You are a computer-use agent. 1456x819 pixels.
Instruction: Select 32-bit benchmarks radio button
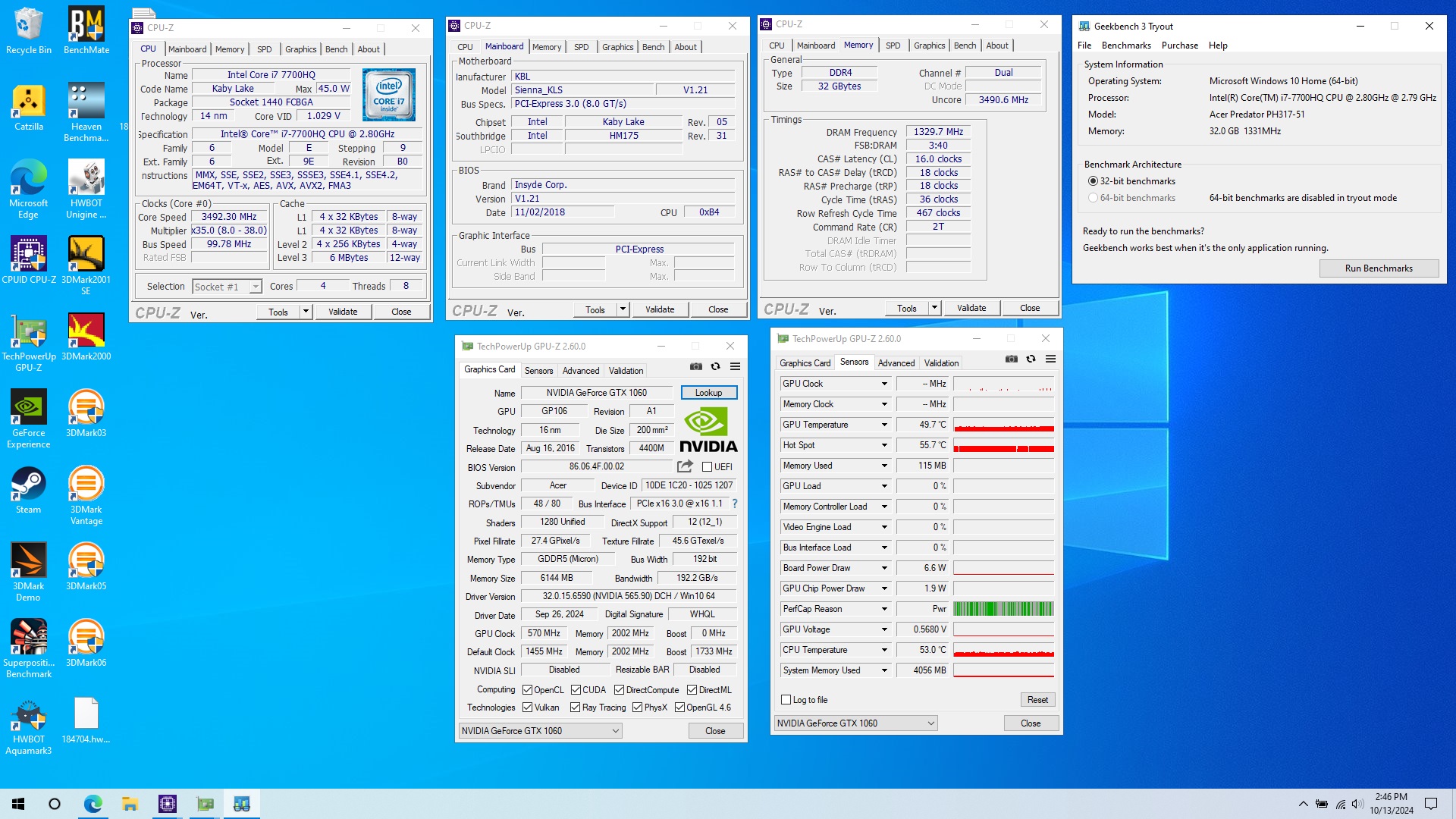1093,181
